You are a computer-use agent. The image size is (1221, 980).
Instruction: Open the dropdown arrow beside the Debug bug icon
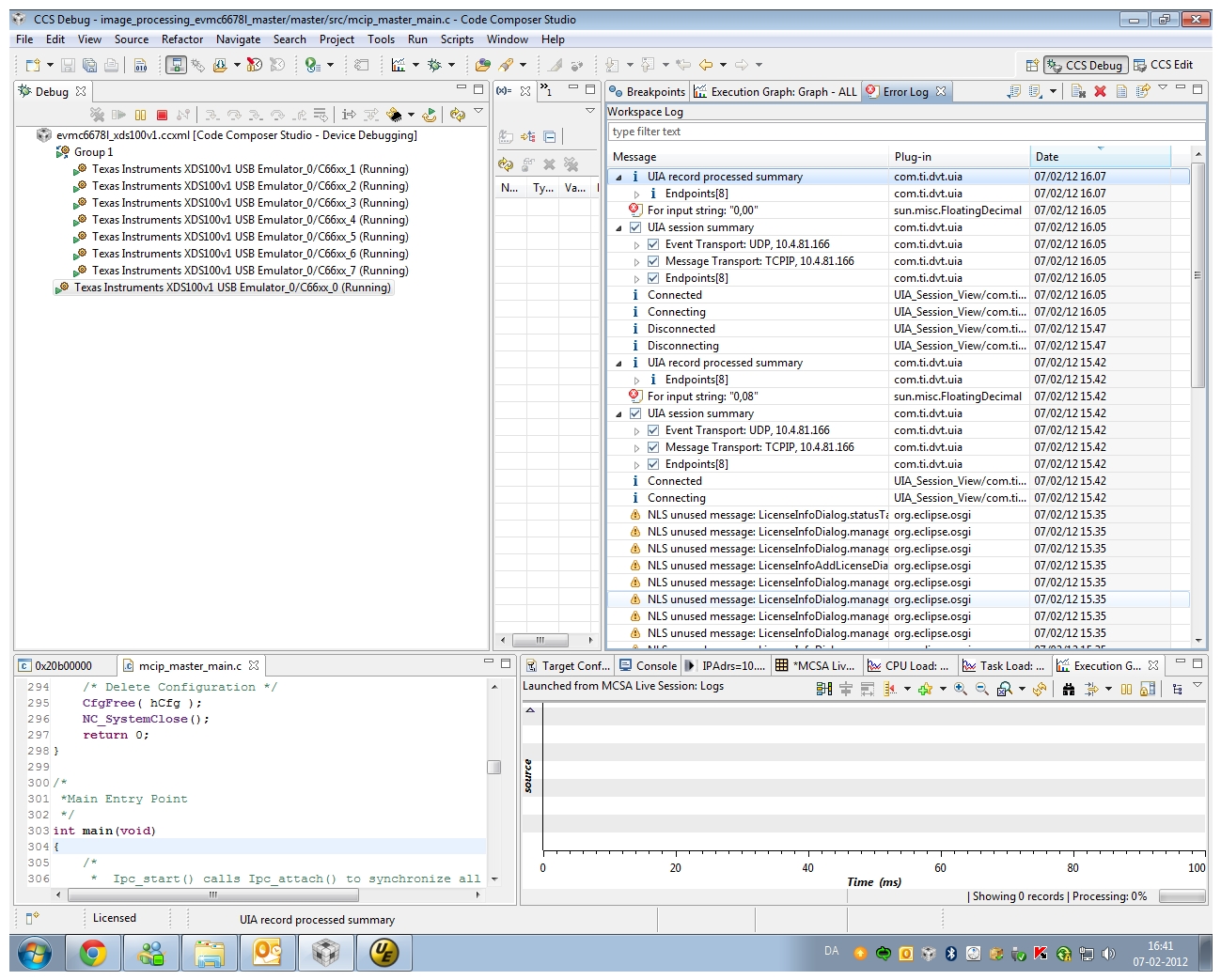coord(451,65)
